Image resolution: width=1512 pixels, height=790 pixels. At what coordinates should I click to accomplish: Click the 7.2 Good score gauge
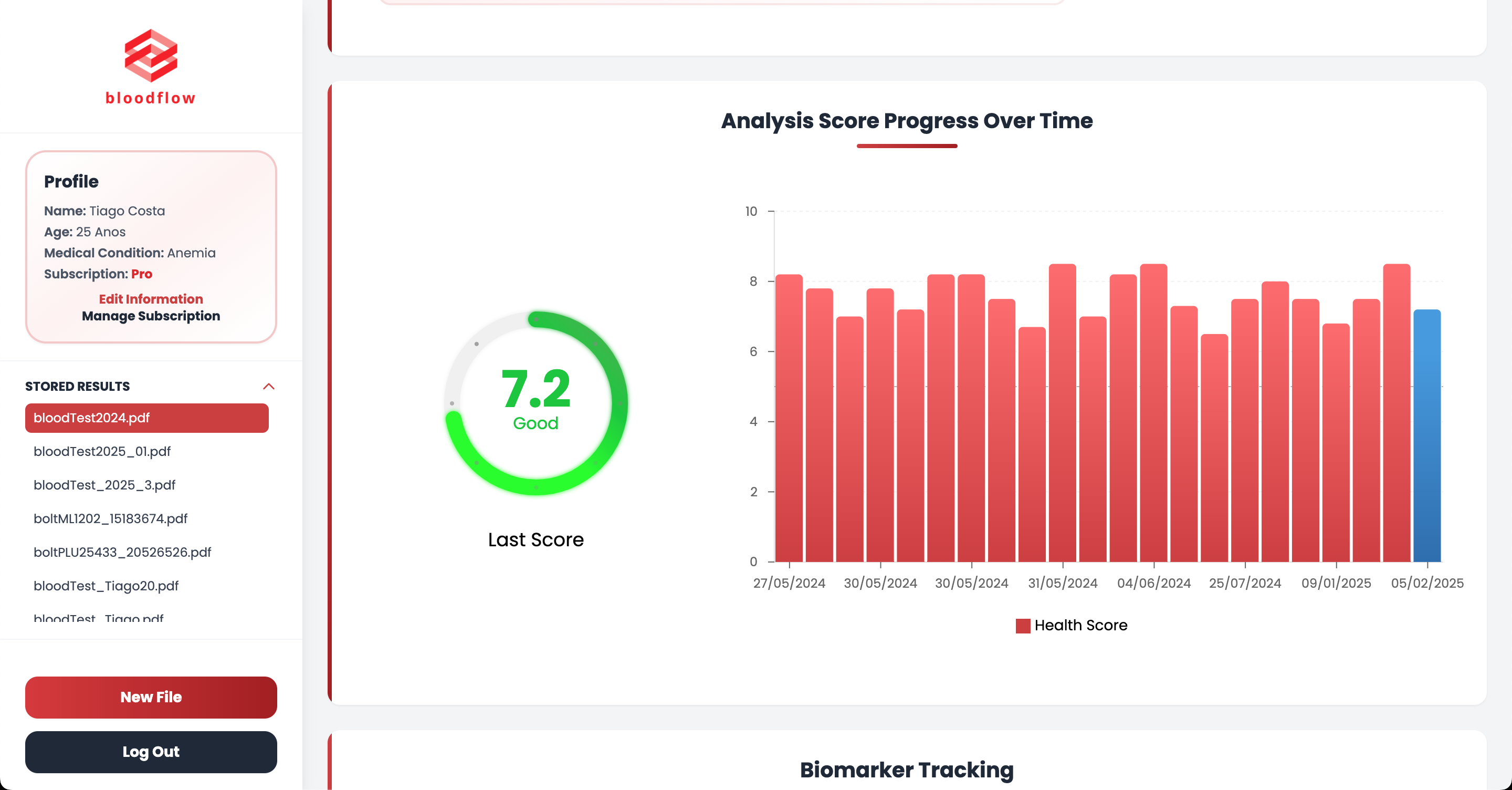click(x=536, y=403)
